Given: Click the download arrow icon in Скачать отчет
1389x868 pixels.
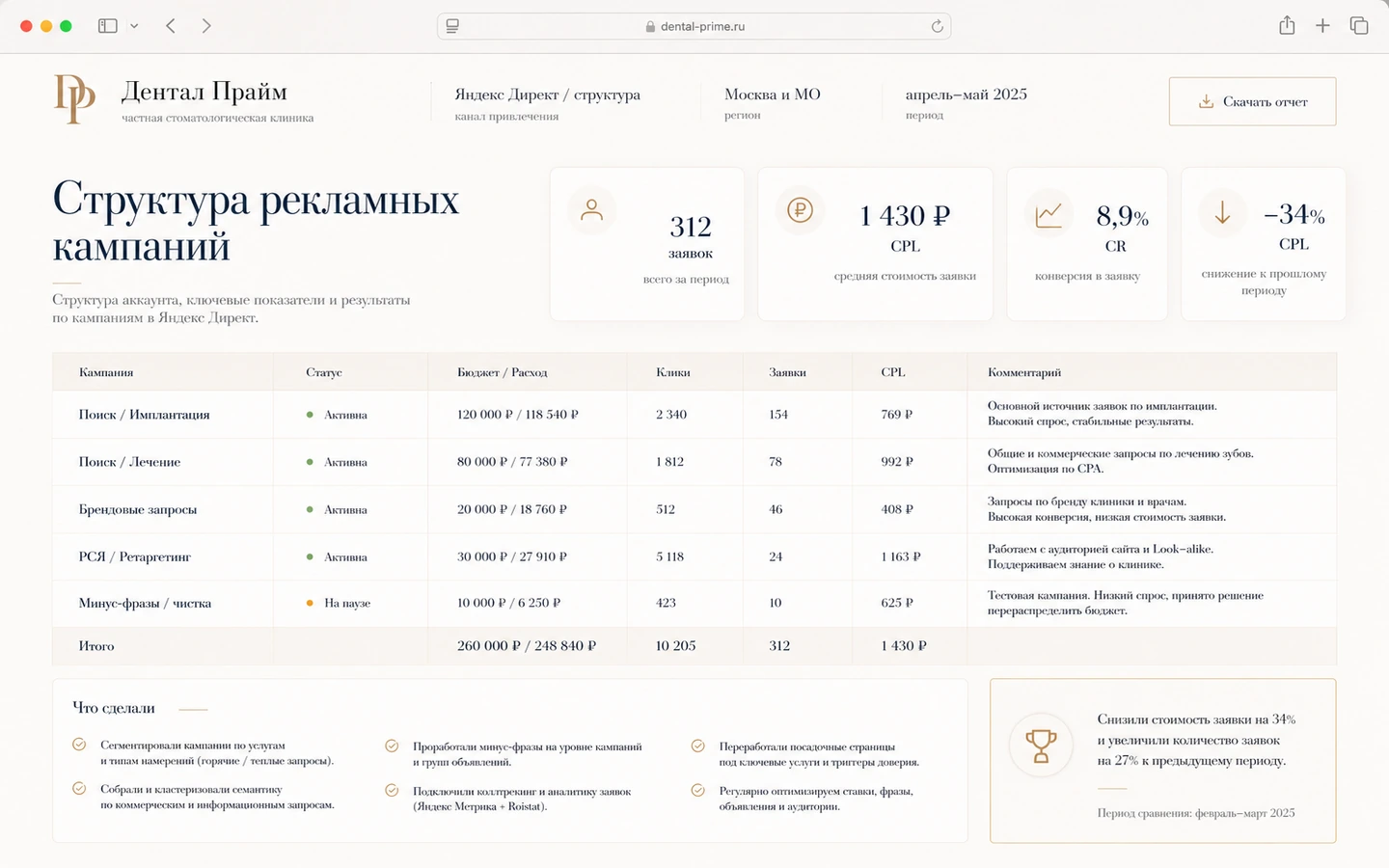Looking at the screenshot, I should pyautogui.click(x=1206, y=101).
